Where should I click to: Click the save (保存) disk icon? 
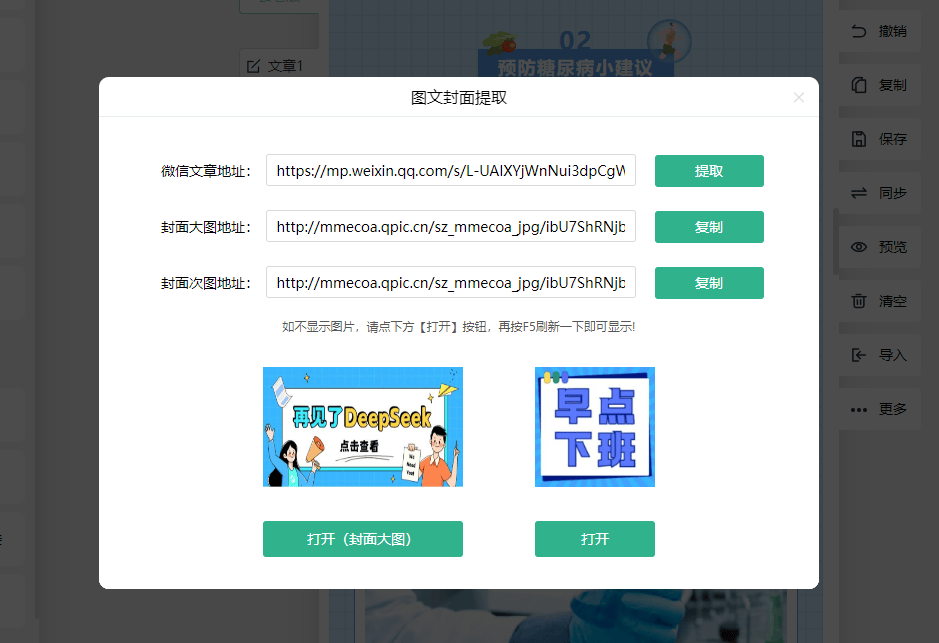click(858, 139)
